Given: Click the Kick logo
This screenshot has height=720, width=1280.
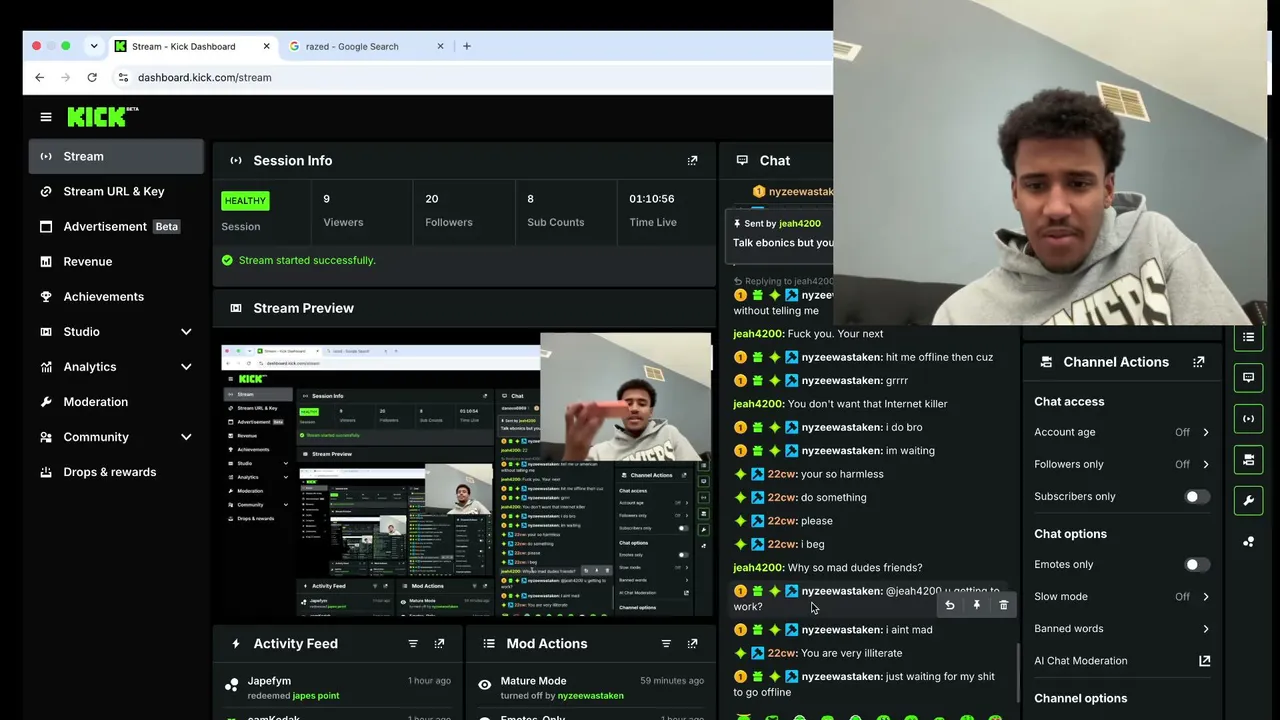Looking at the screenshot, I should click(x=102, y=117).
